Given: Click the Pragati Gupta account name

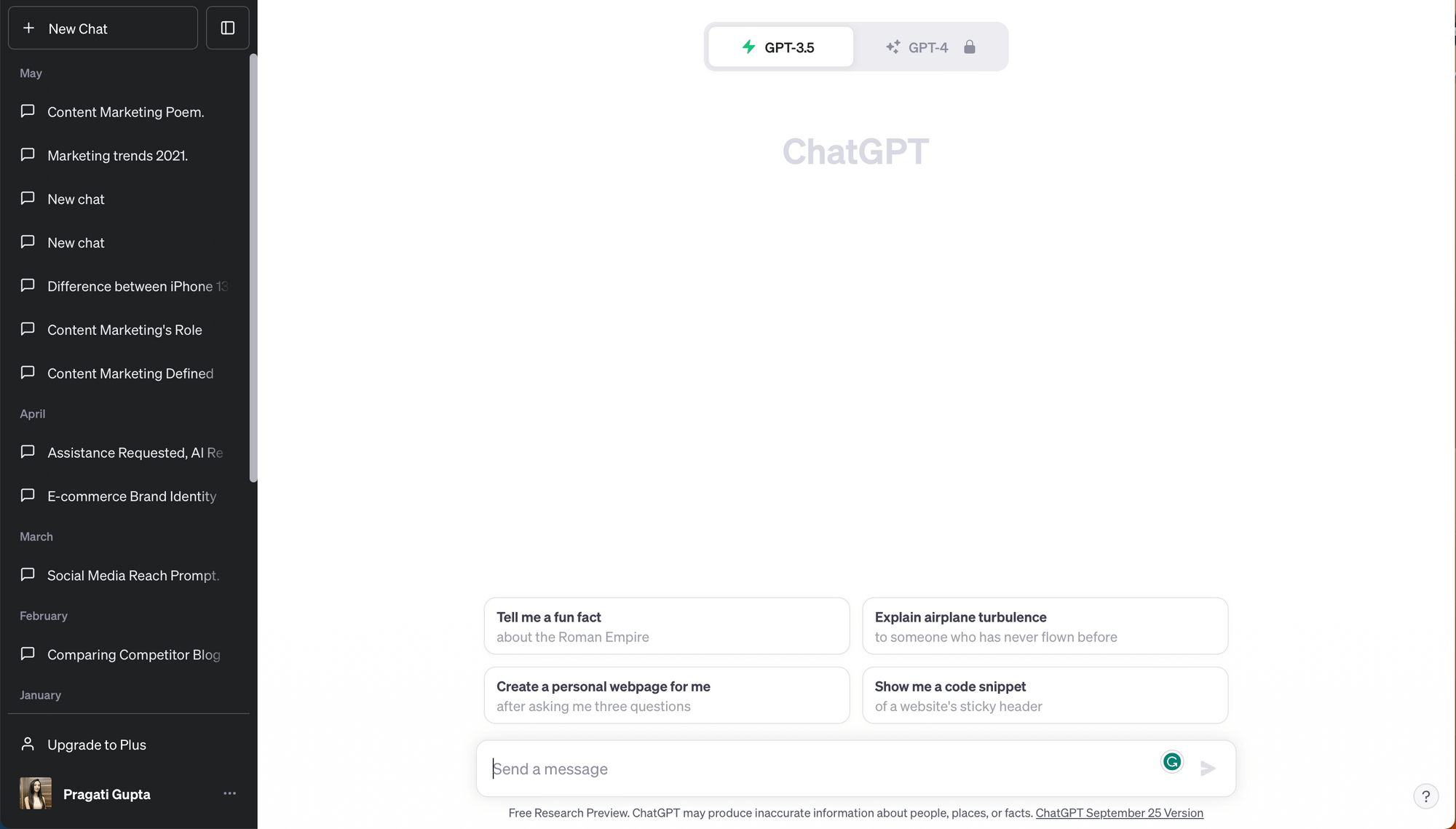Looking at the screenshot, I should tap(107, 794).
